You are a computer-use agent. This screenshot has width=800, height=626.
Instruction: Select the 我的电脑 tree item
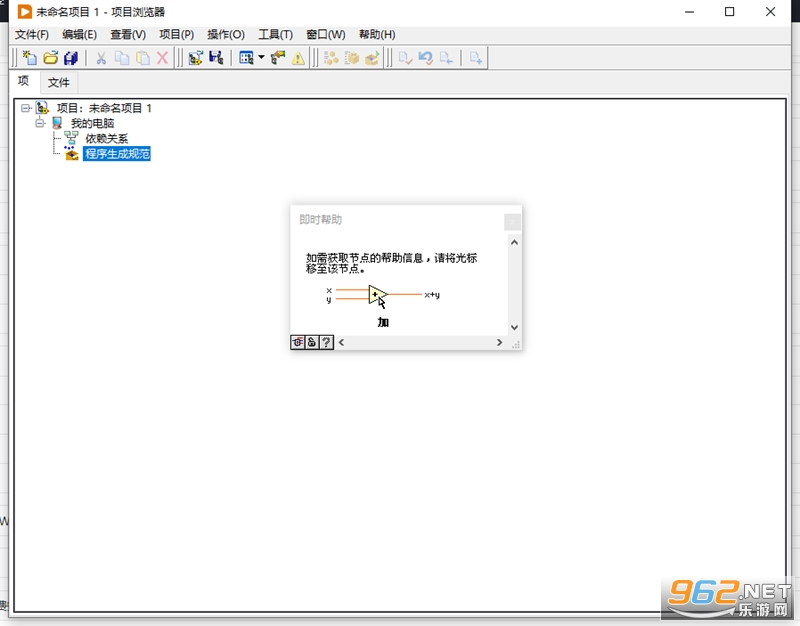(92, 123)
